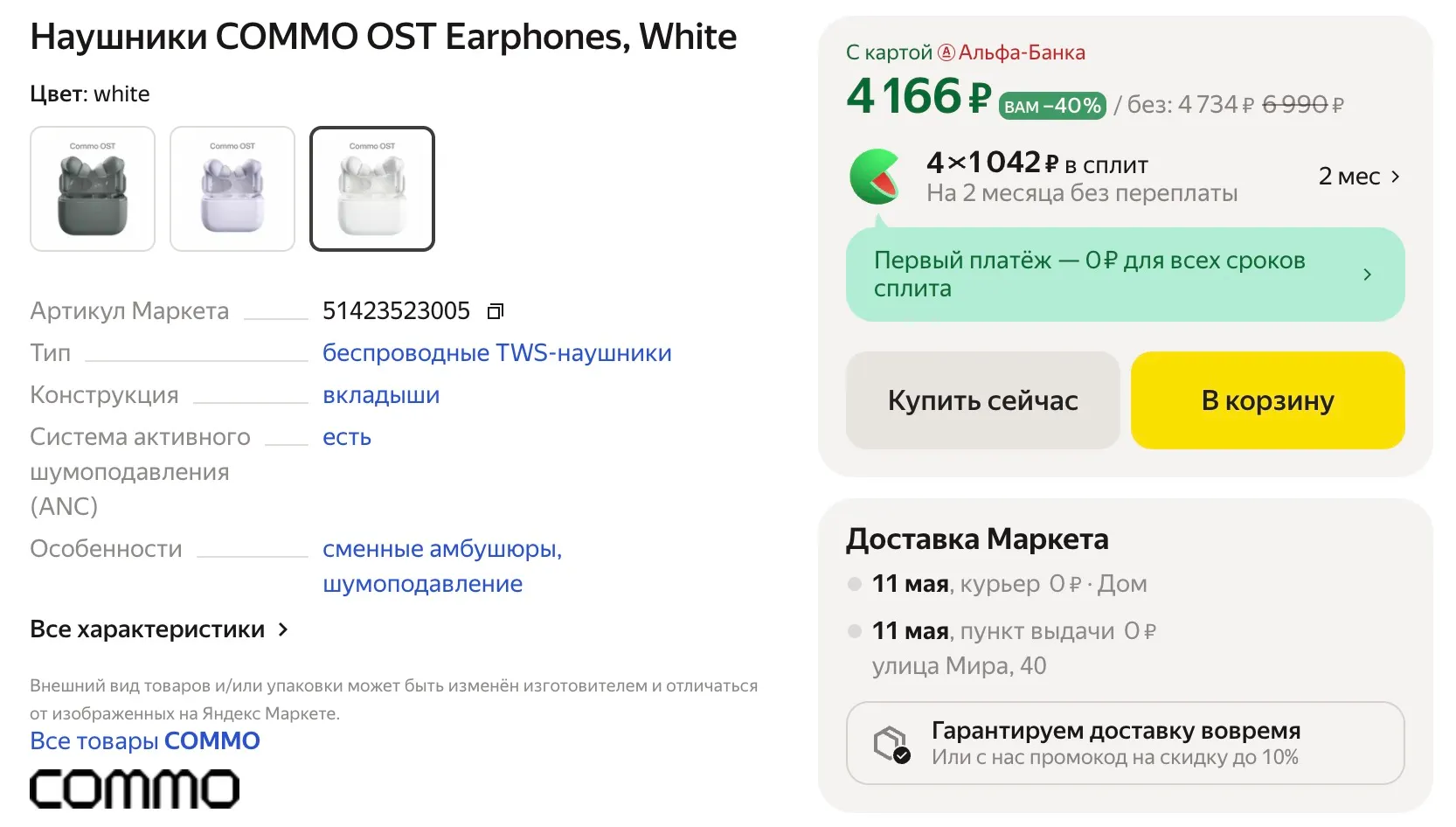Click the guaranteed delivery box icon
This screenshot has height=827, width=1456.
click(x=891, y=744)
